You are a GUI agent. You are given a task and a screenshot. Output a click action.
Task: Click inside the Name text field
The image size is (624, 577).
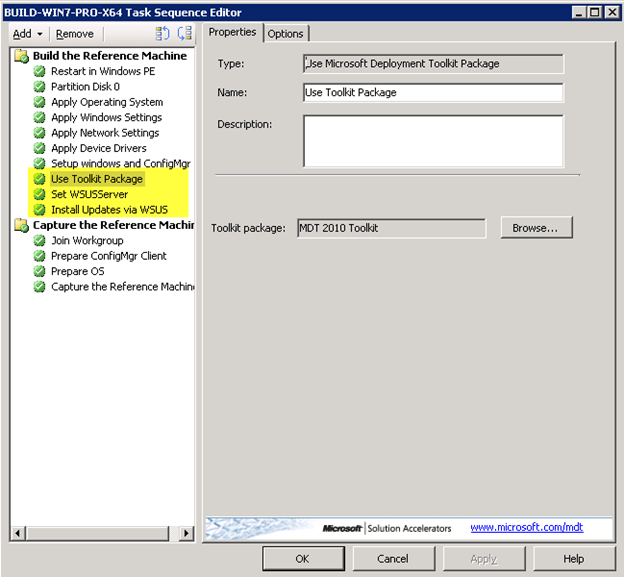pos(432,93)
